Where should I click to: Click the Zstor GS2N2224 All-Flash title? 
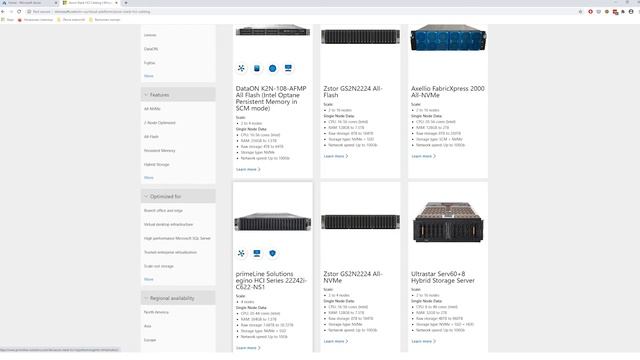click(x=353, y=92)
